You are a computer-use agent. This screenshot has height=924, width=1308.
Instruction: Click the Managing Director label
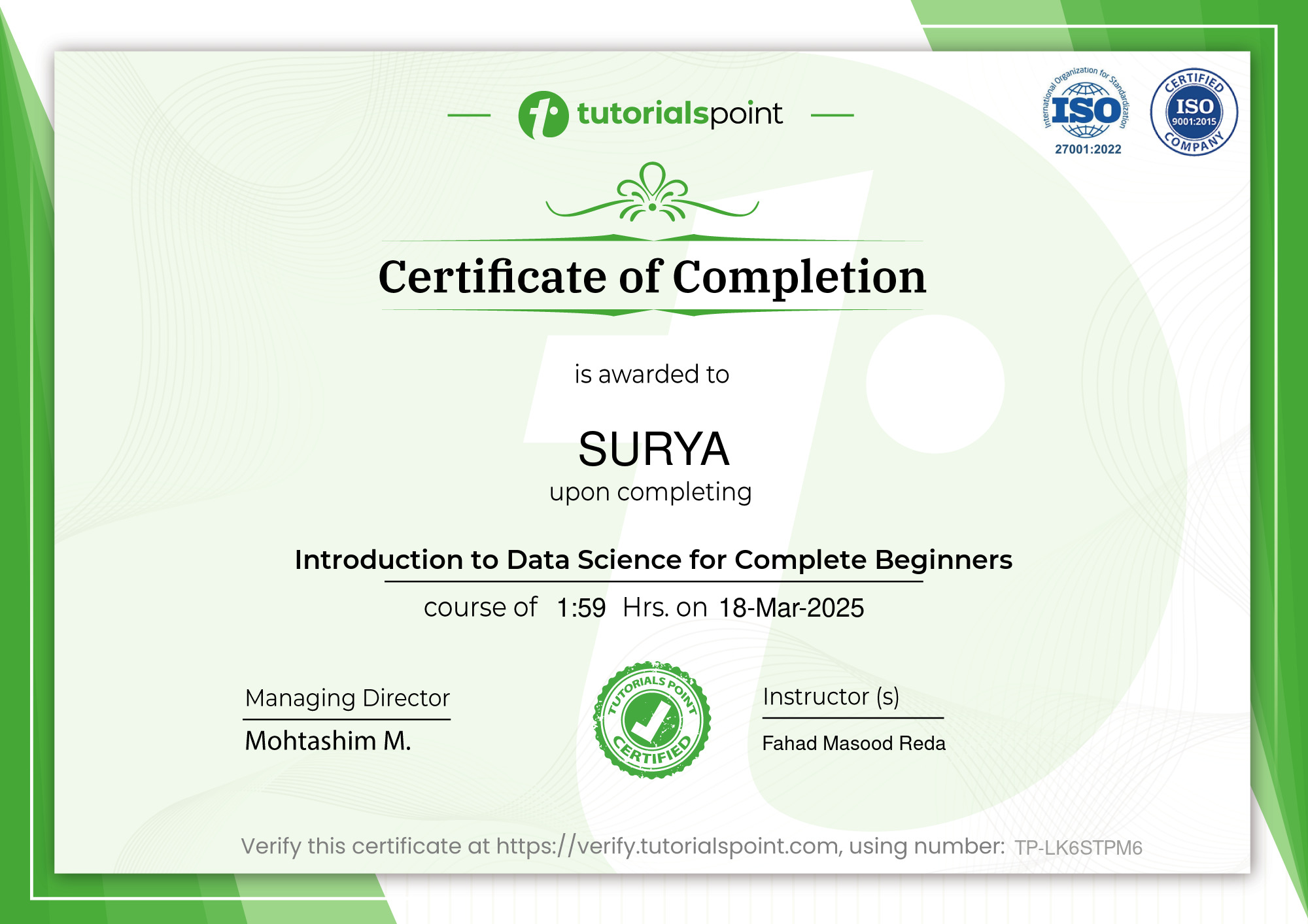[x=347, y=698]
